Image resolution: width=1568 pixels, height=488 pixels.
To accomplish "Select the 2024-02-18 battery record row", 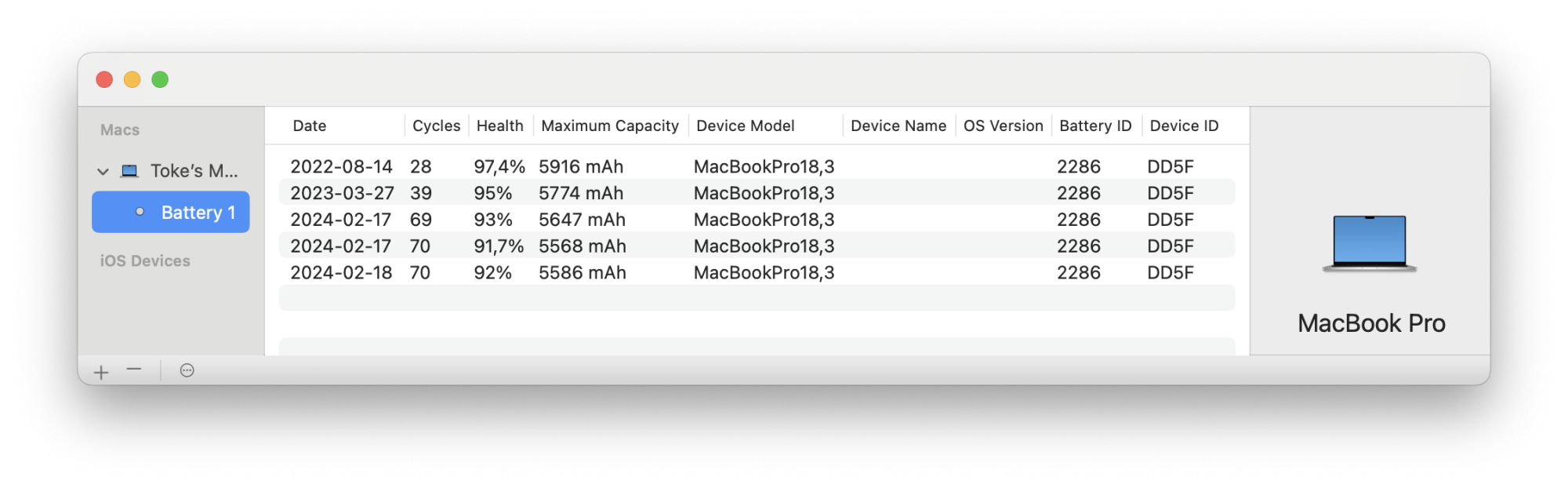I will [757, 272].
